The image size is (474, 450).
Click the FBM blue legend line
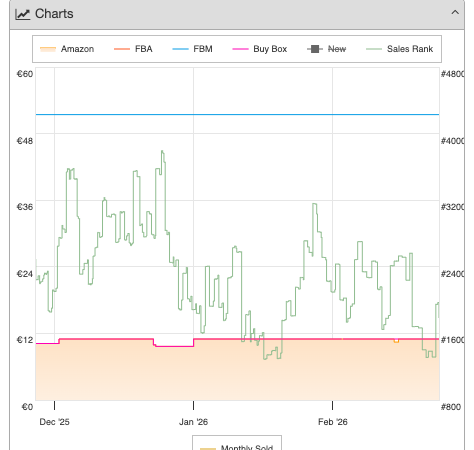click(x=180, y=49)
